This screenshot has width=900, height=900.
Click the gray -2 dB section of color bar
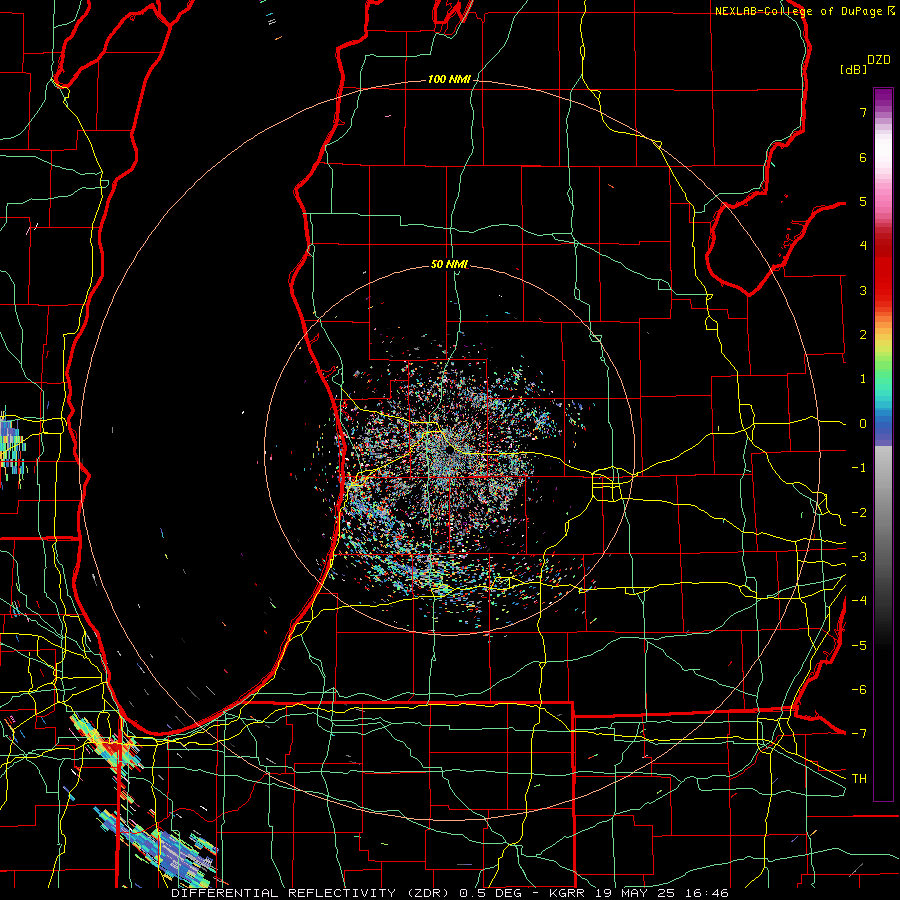pos(883,513)
